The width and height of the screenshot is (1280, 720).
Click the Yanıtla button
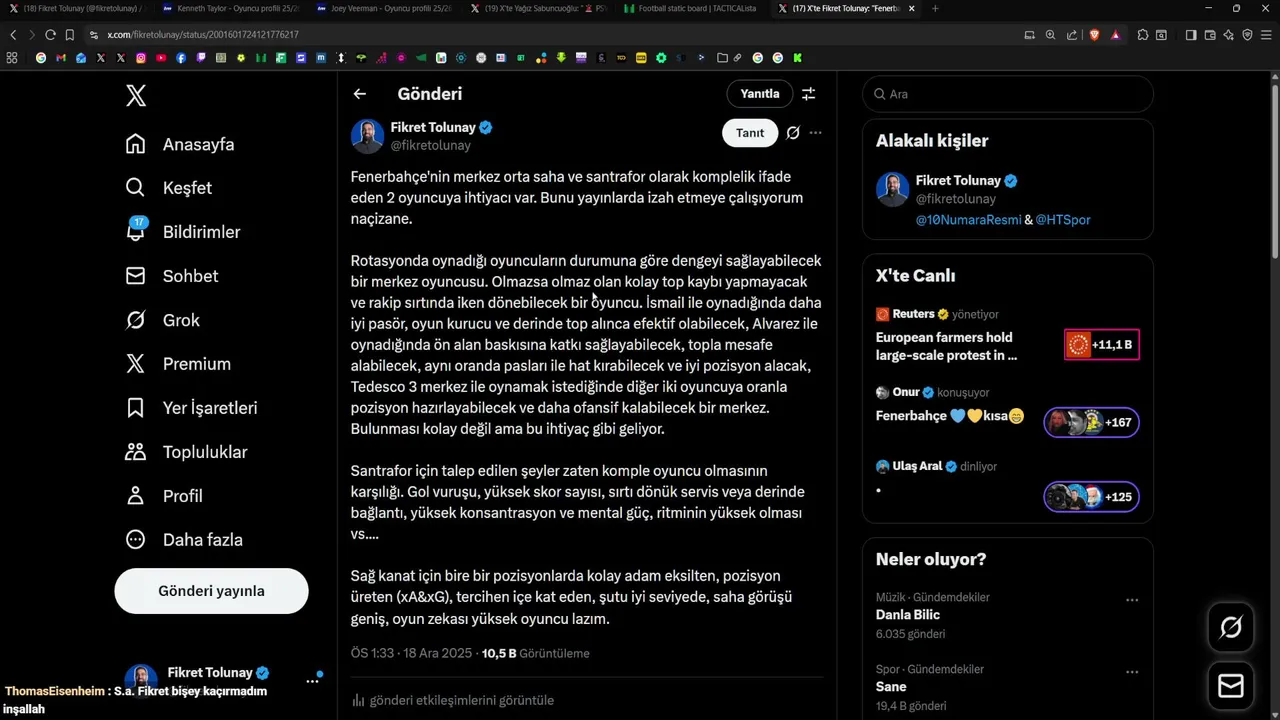[x=760, y=94]
